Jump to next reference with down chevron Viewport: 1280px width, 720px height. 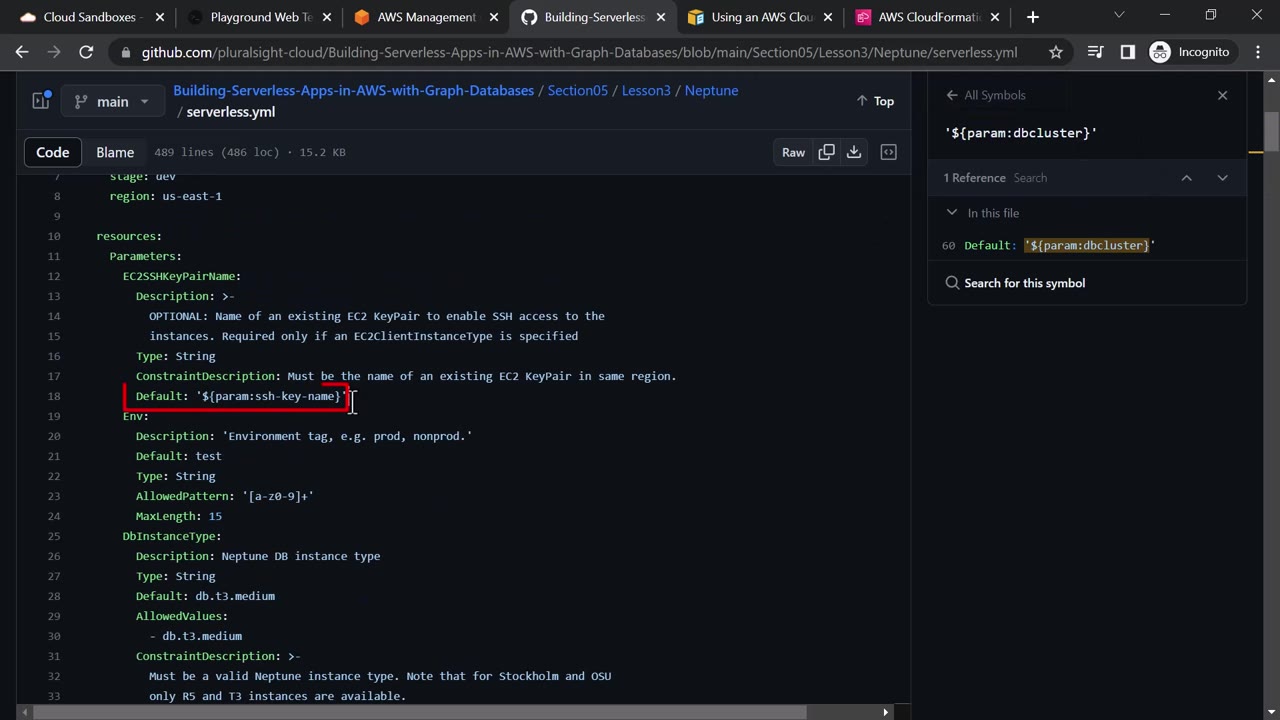tap(1222, 178)
